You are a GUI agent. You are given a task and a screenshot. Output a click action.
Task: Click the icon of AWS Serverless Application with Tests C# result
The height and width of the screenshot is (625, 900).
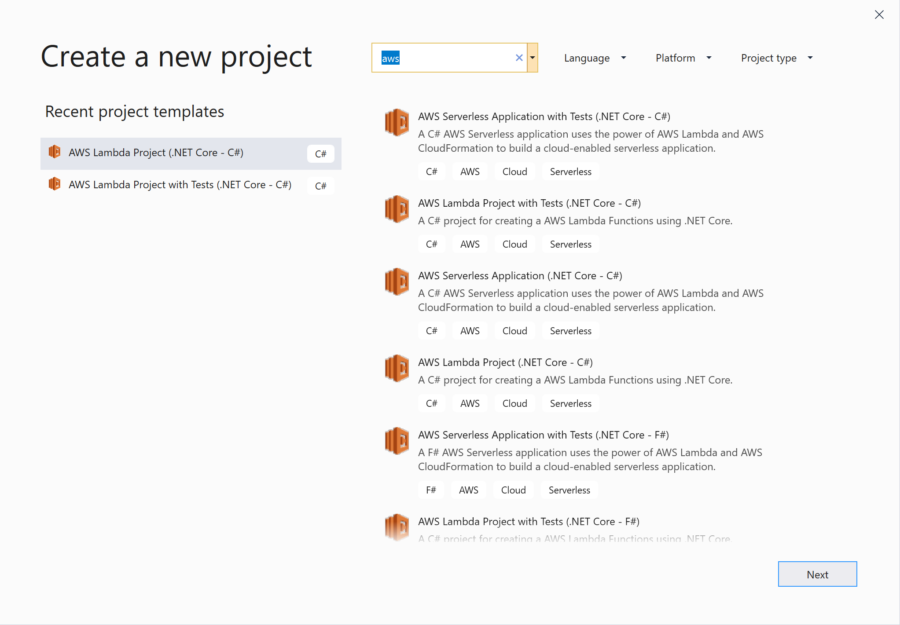click(x=397, y=122)
